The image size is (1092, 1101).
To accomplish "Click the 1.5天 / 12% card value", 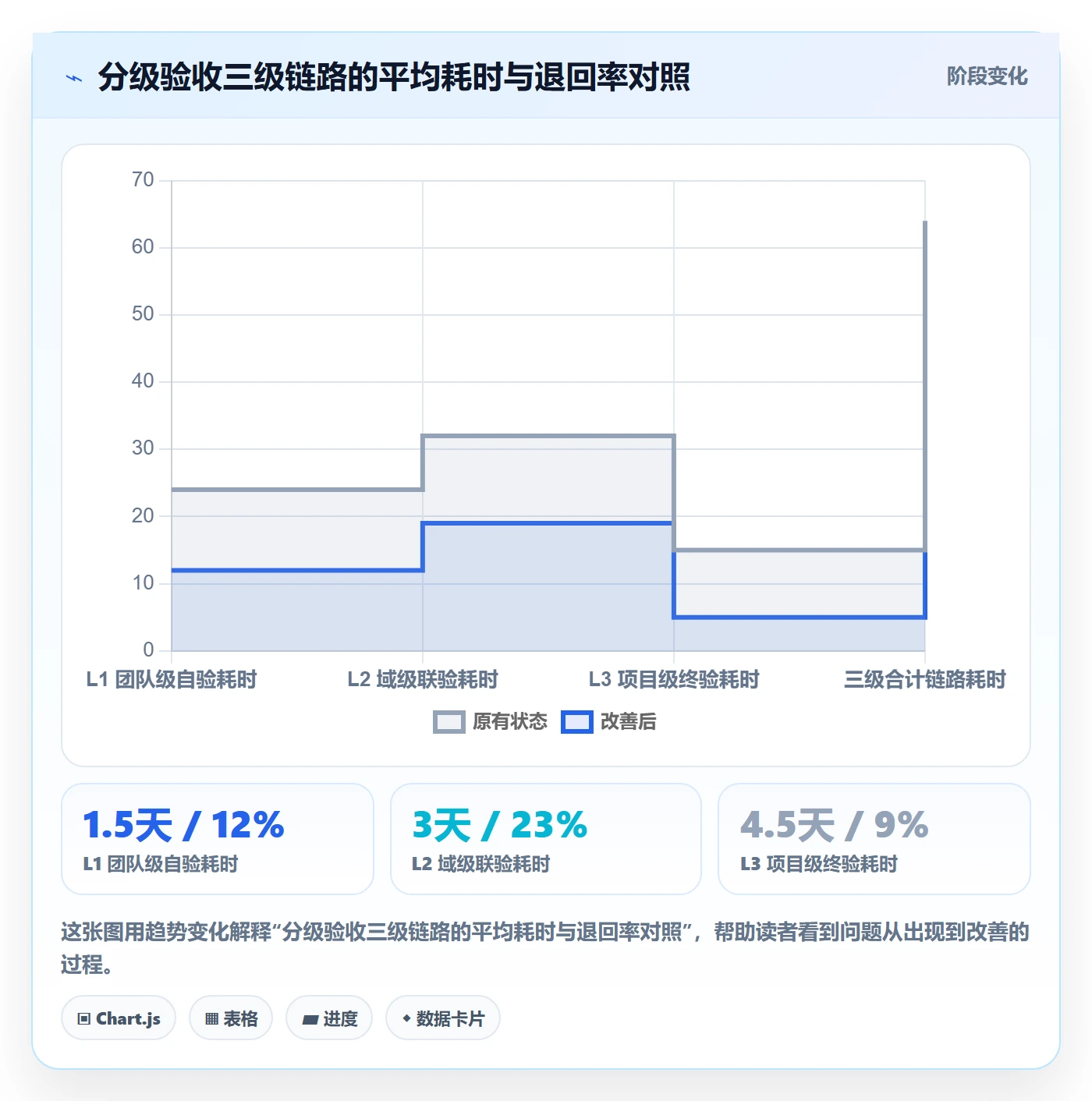I will point(183,825).
